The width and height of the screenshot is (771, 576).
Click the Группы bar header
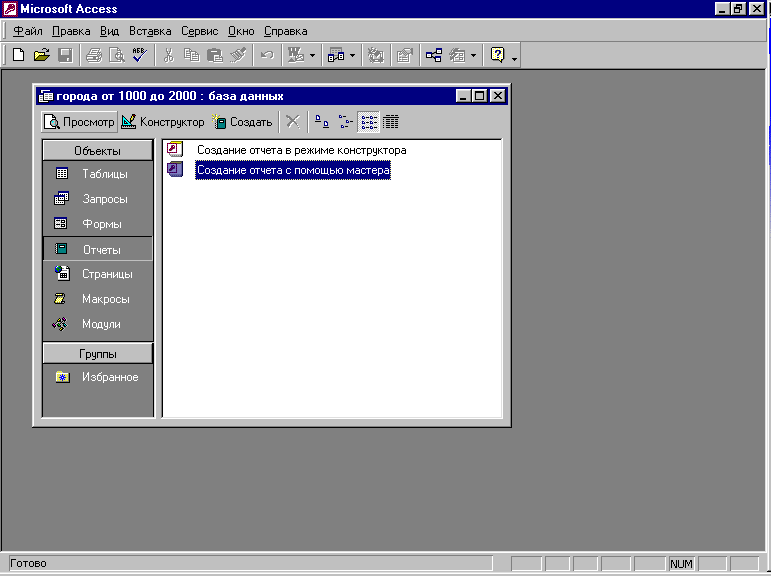tap(97, 354)
